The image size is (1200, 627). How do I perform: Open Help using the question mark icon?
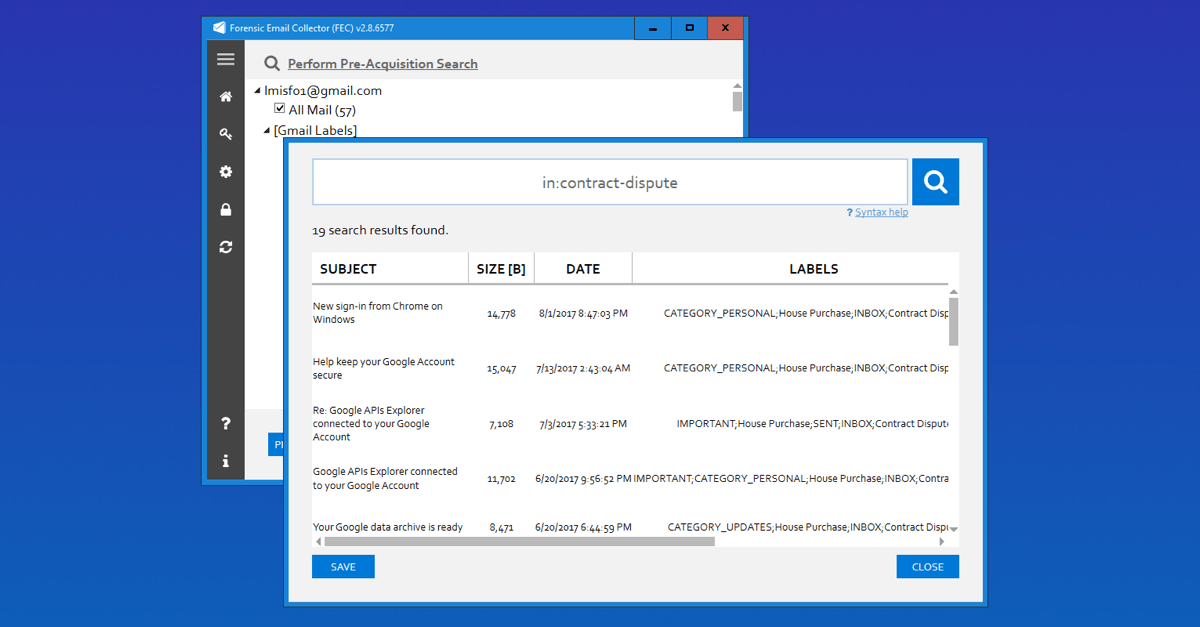pyautogui.click(x=225, y=423)
